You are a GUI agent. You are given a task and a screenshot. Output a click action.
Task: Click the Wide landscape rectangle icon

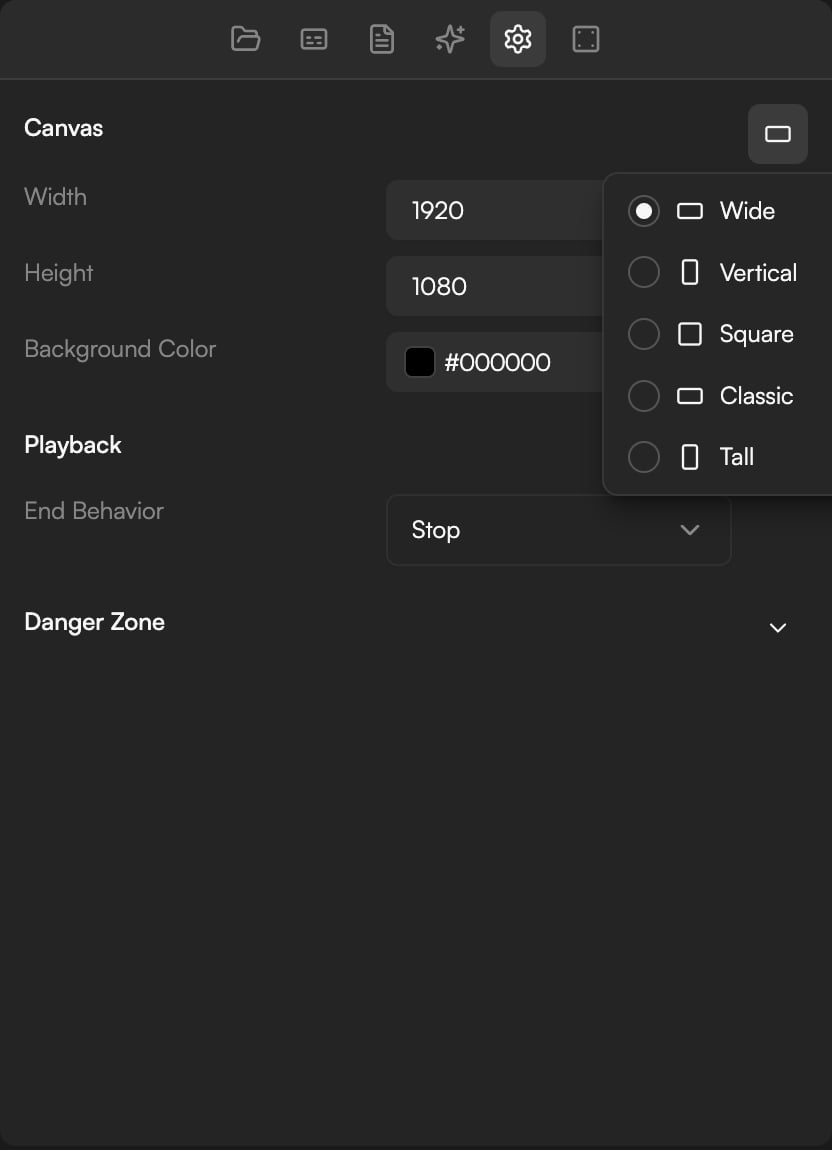690,211
